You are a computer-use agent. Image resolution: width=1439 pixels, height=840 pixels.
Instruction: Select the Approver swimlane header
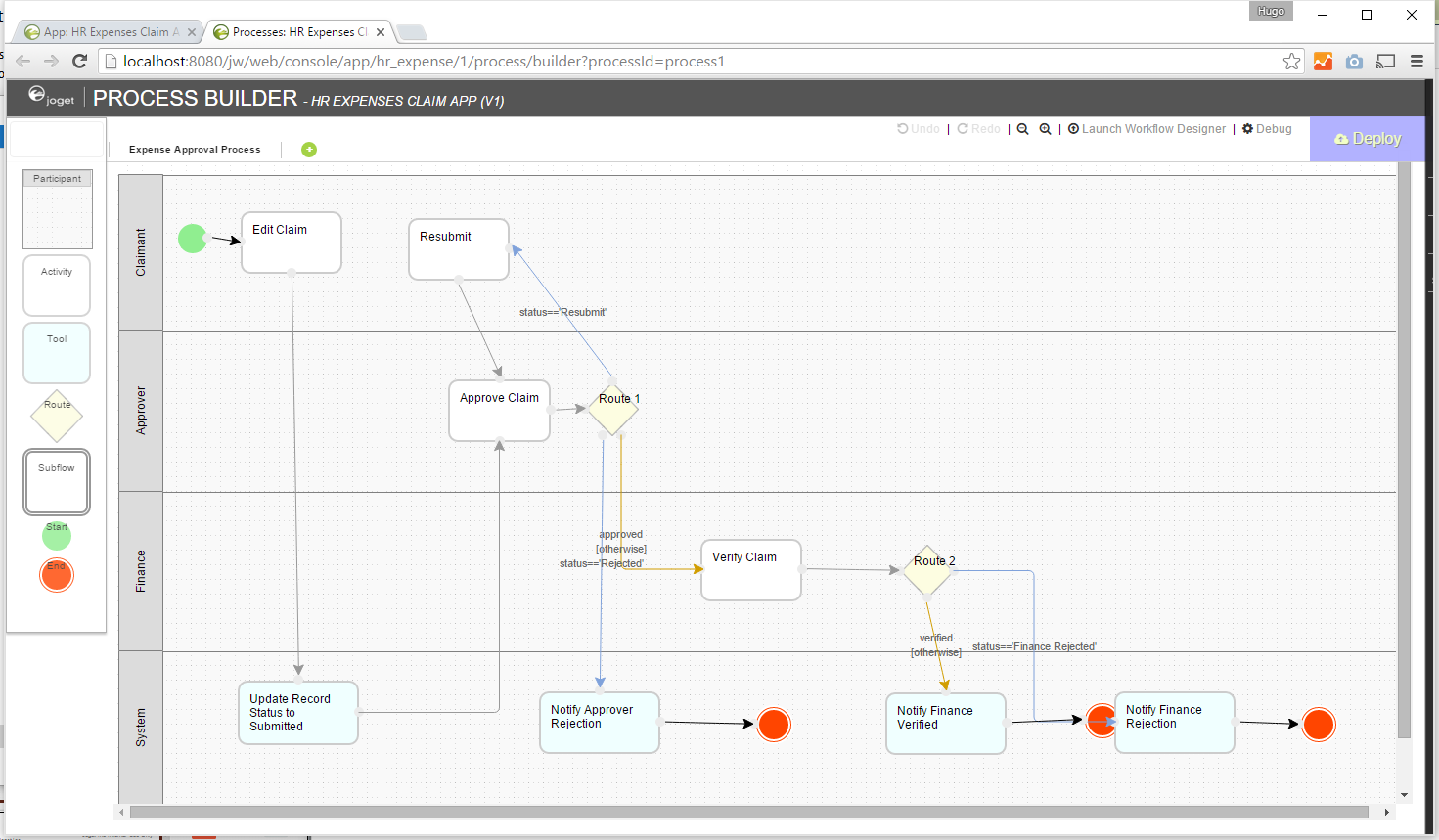pos(141,411)
